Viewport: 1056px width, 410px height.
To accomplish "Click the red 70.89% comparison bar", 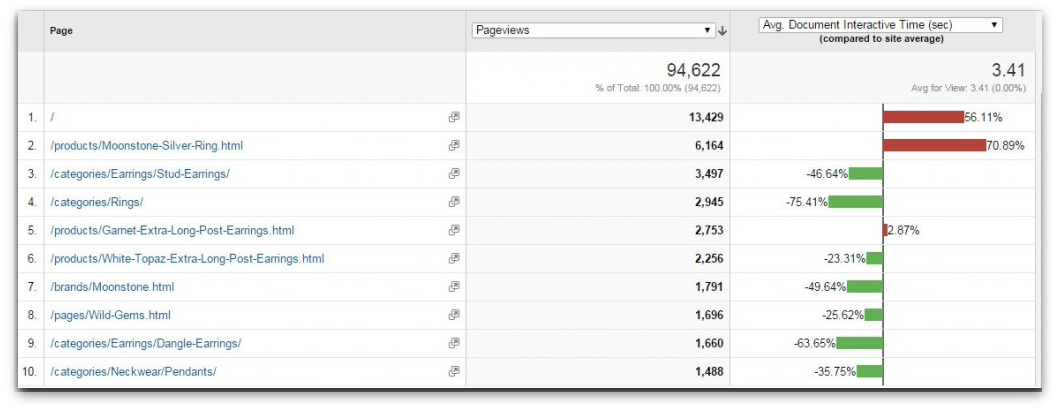I will (x=934, y=145).
